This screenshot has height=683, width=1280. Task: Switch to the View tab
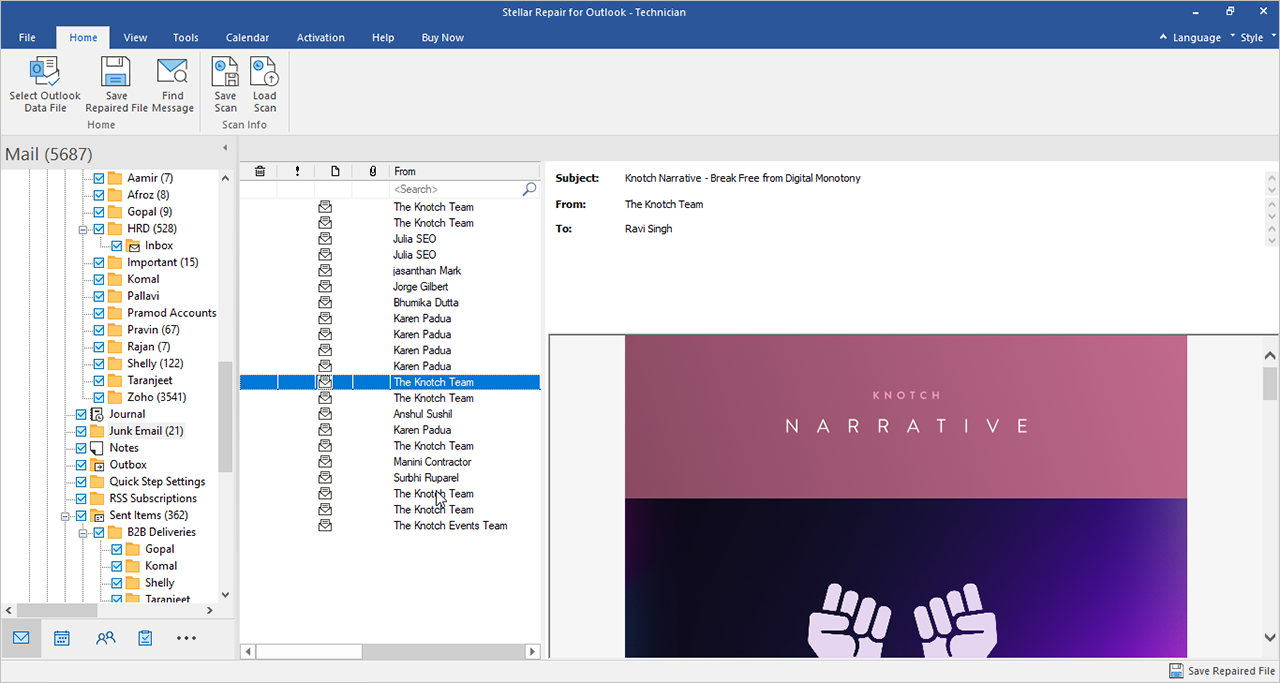[x=135, y=38]
